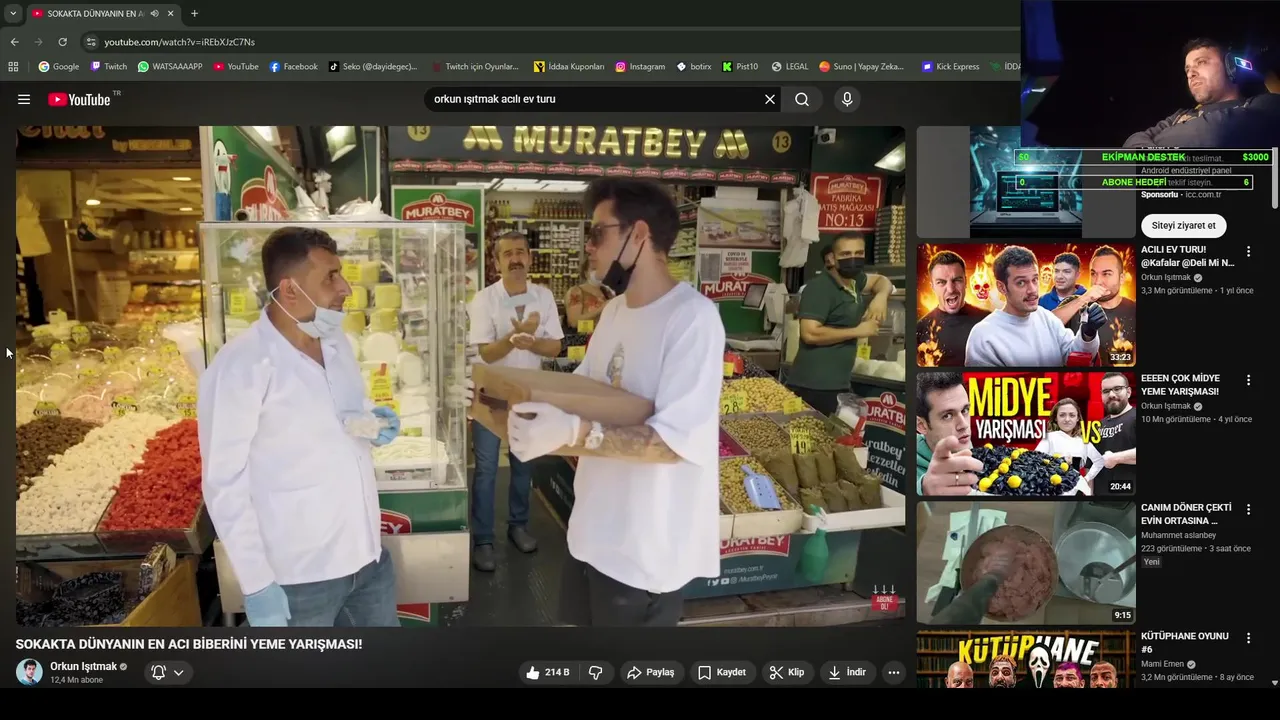Click the video title SOKAKTA DÜNYANIN EN ACI

coord(189,644)
